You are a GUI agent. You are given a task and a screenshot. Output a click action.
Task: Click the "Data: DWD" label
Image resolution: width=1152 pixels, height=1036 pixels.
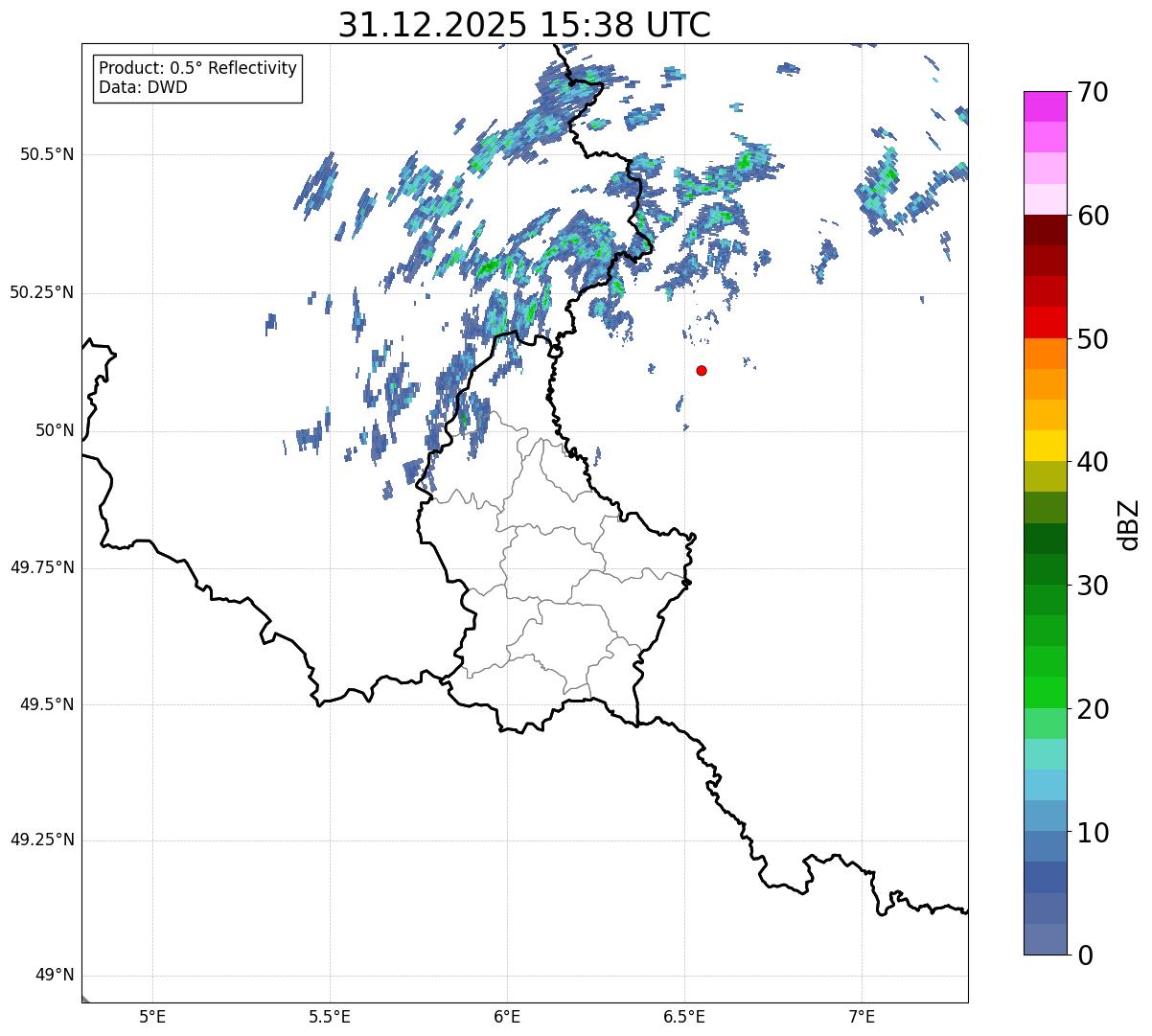coord(143,87)
